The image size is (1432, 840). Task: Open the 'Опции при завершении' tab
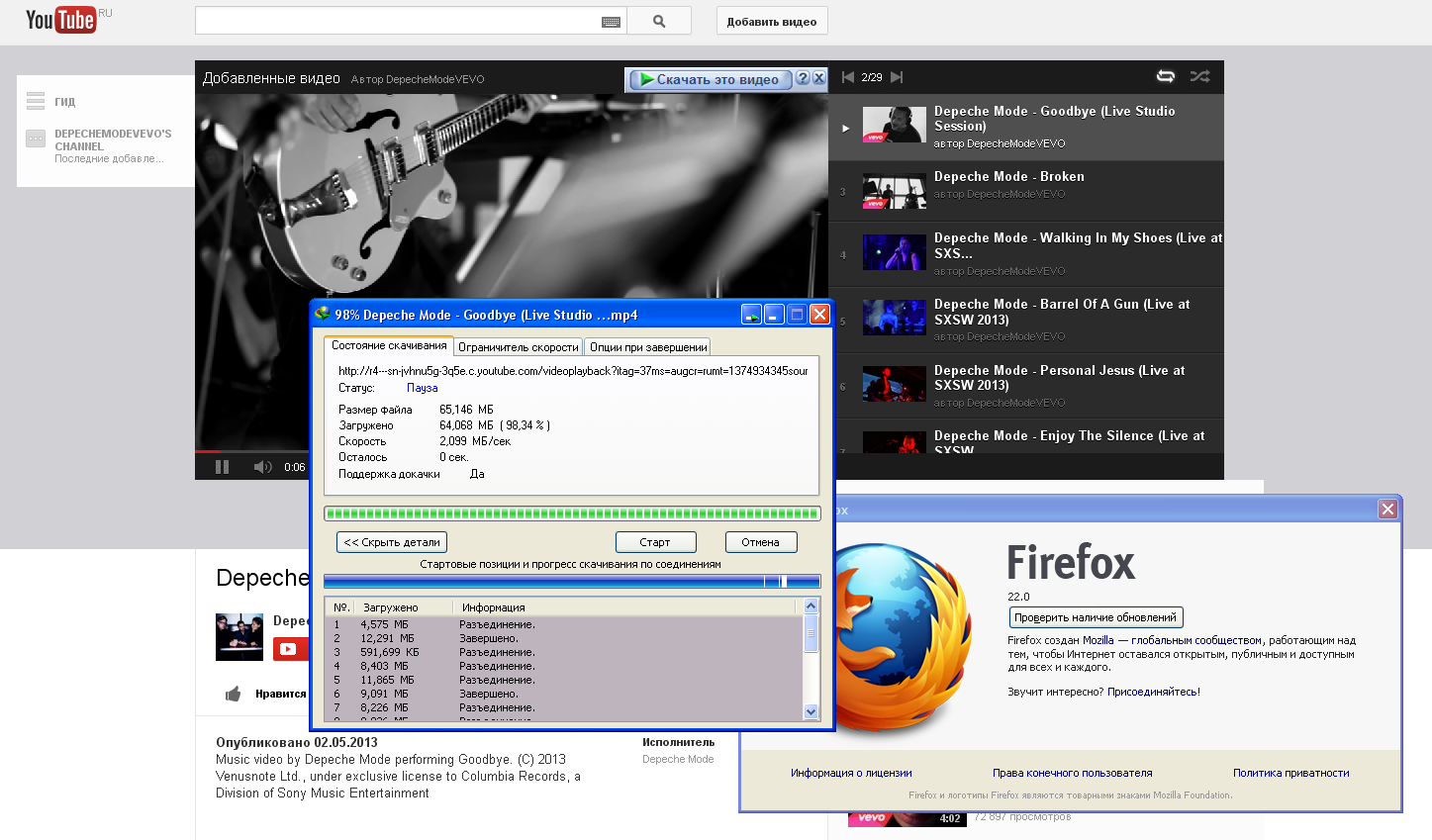pos(648,347)
